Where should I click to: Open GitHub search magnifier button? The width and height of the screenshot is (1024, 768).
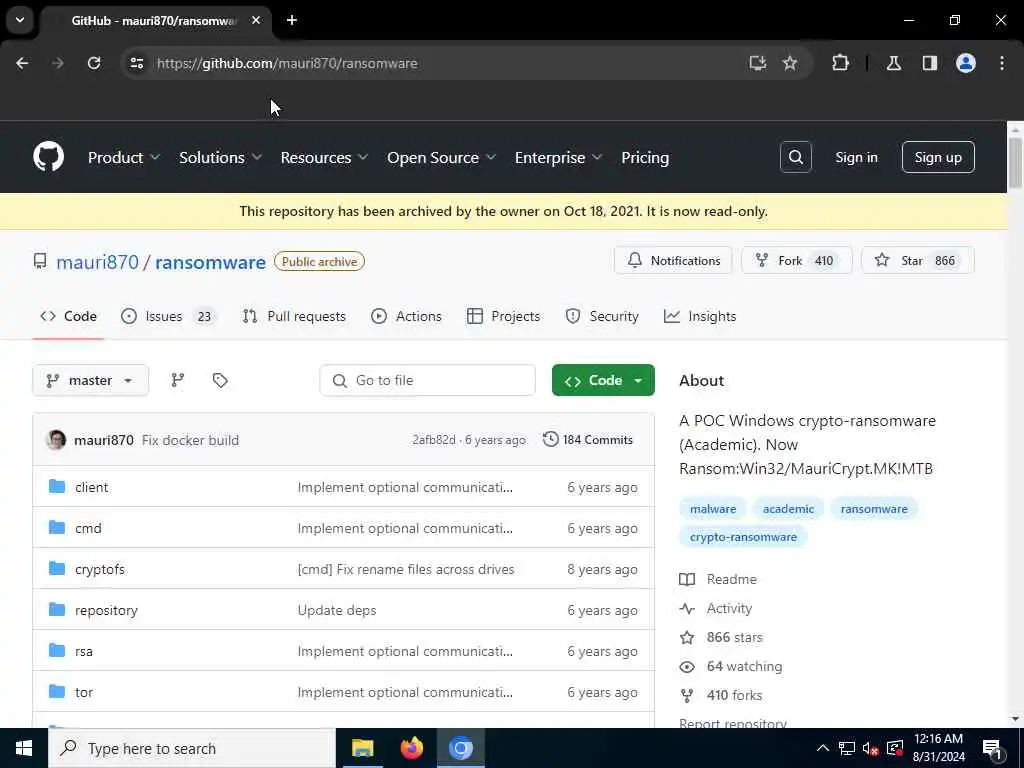795,157
